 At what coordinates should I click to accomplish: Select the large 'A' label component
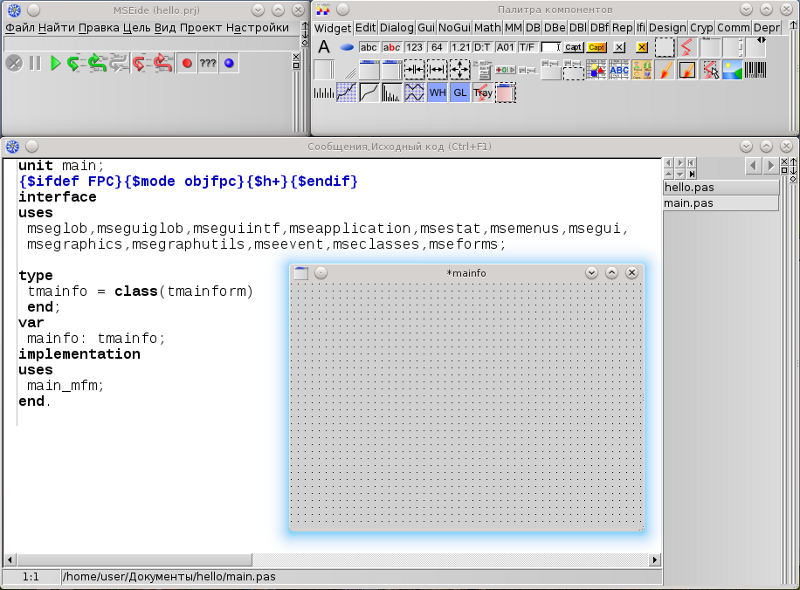tap(324, 47)
